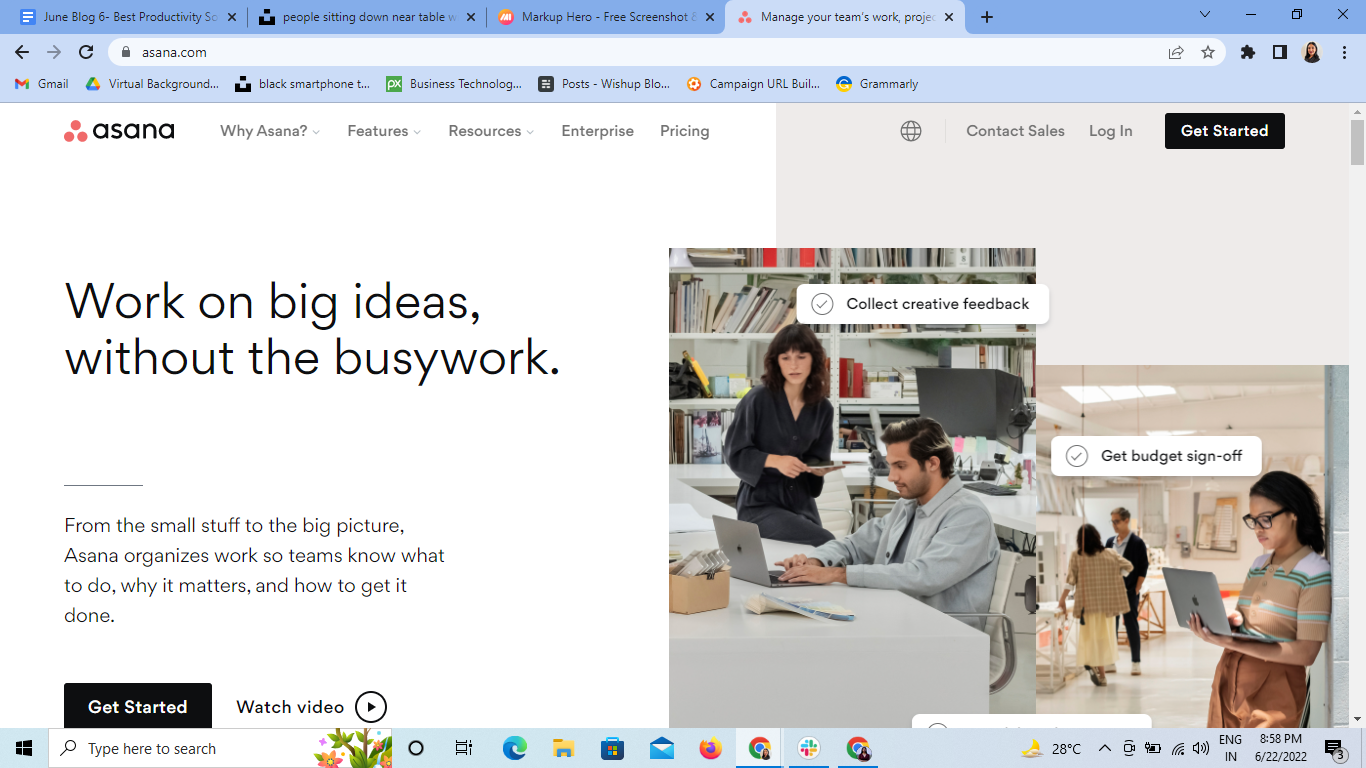
Task: Go back with the browser back arrow
Action: [22, 52]
